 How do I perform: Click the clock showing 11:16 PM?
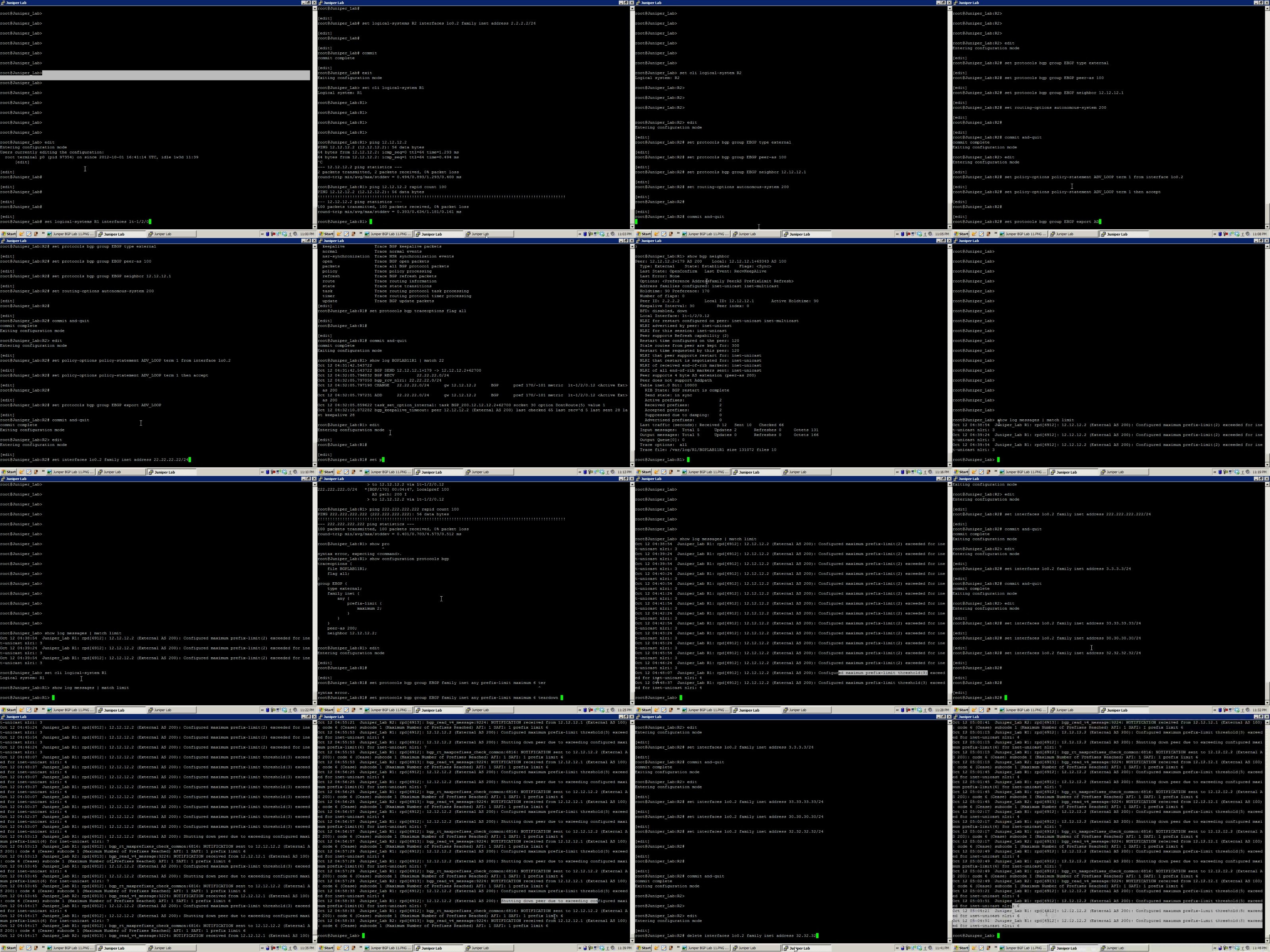click(942, 472)
